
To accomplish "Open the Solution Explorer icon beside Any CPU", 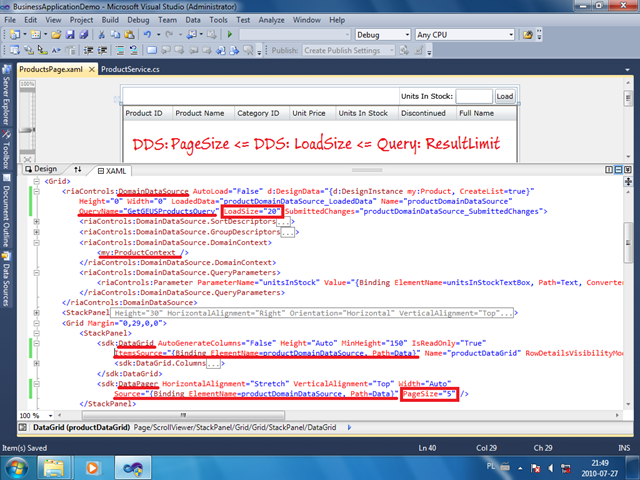I will click(528, 35).
